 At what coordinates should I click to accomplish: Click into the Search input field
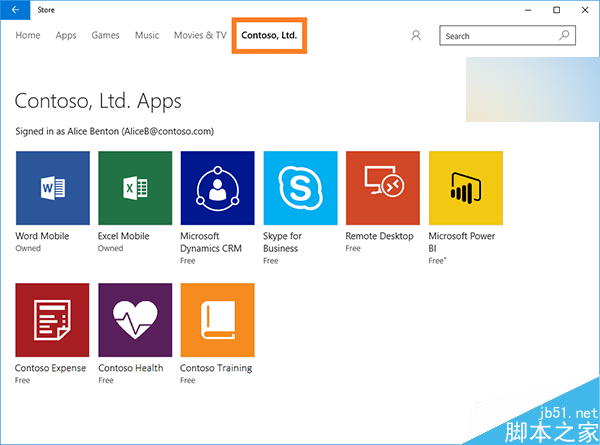tap(497, 36)
